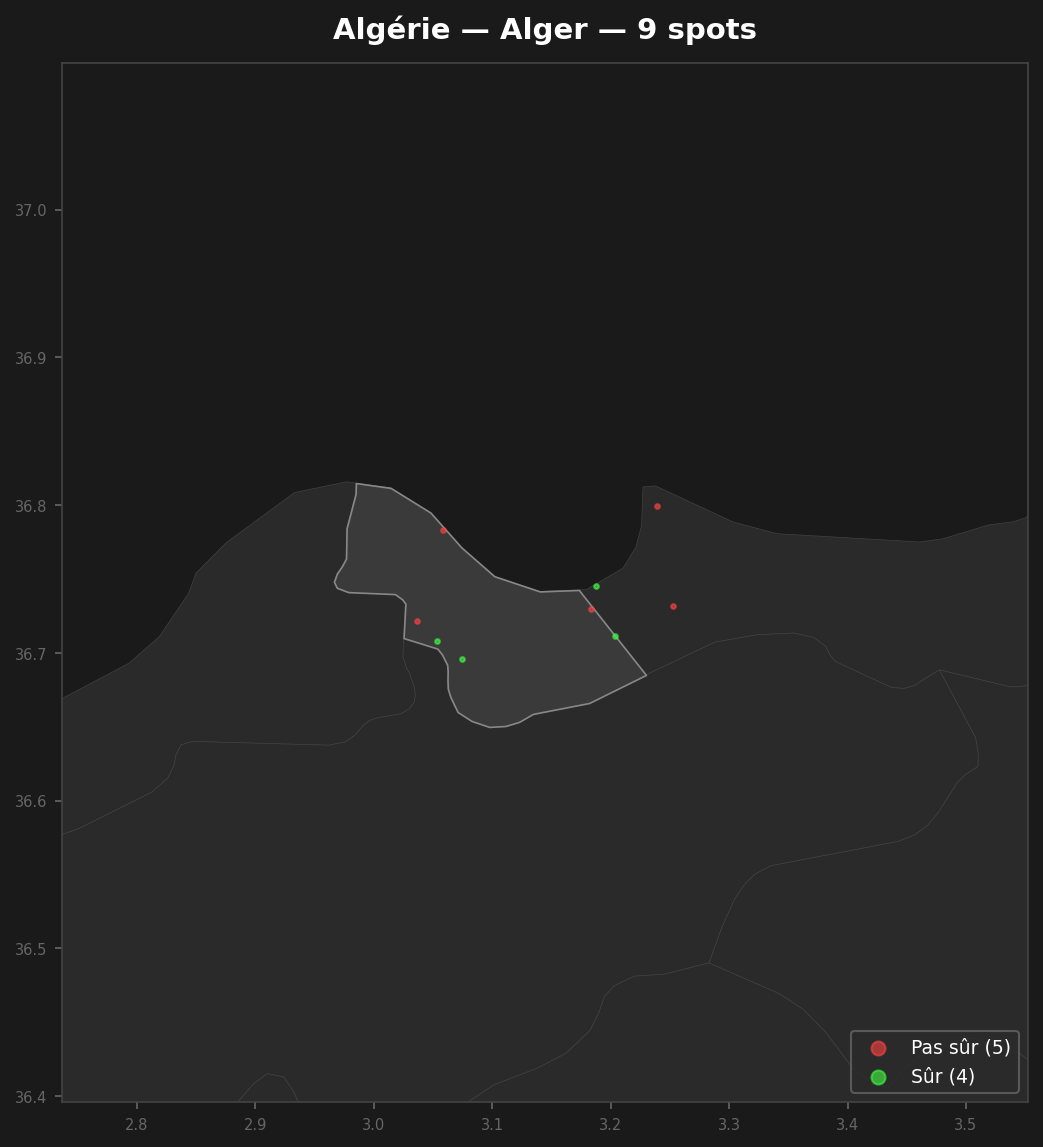Click the x-axis tick label 3.1
Viewport: 1043px width, 1147px height.
492,1124
